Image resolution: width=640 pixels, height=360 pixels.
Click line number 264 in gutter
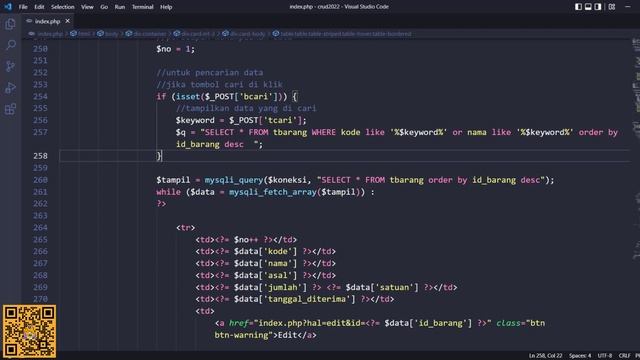click(40, 228)
